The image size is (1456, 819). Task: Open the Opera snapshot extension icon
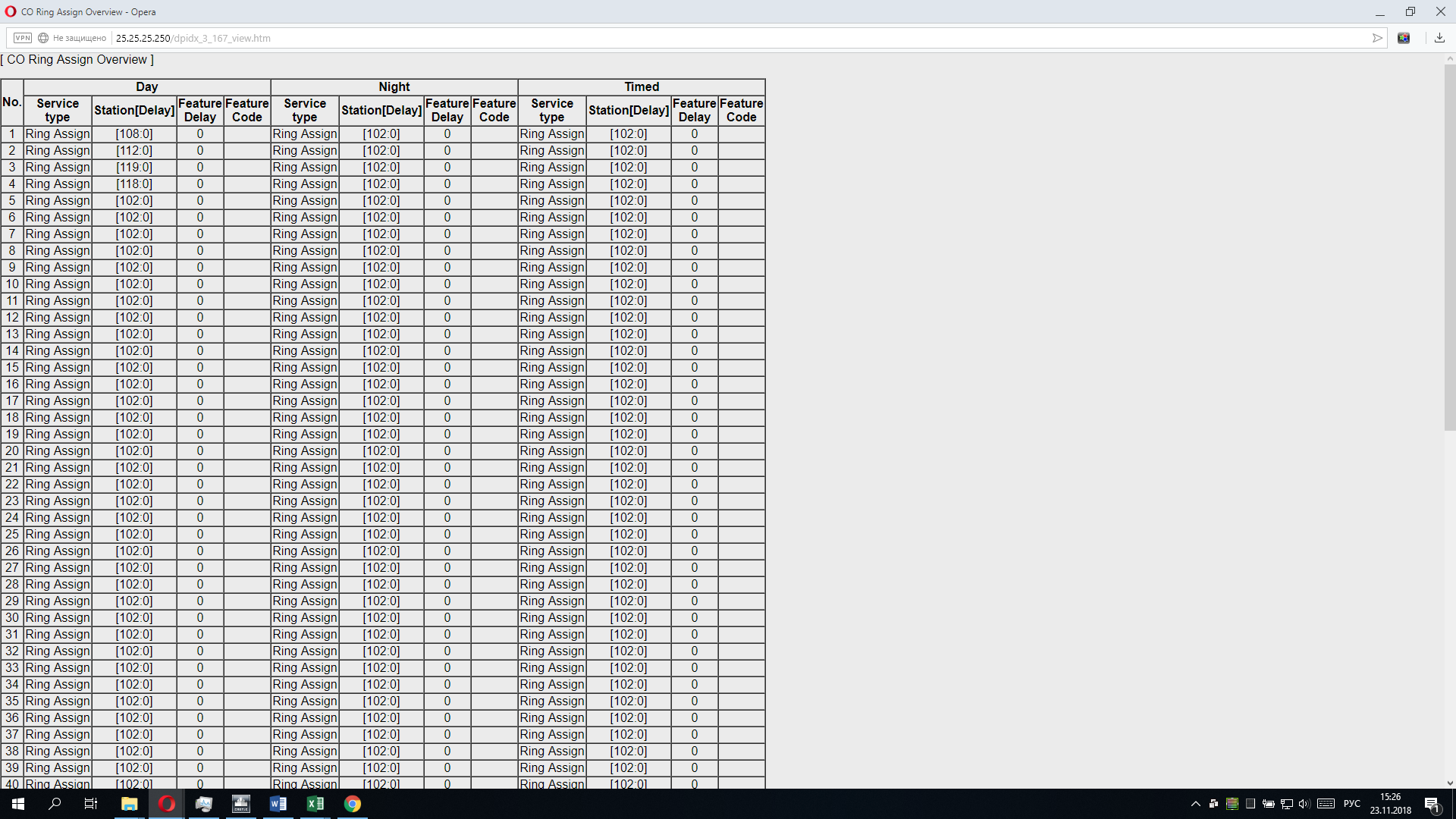[x=1404, y=38]
